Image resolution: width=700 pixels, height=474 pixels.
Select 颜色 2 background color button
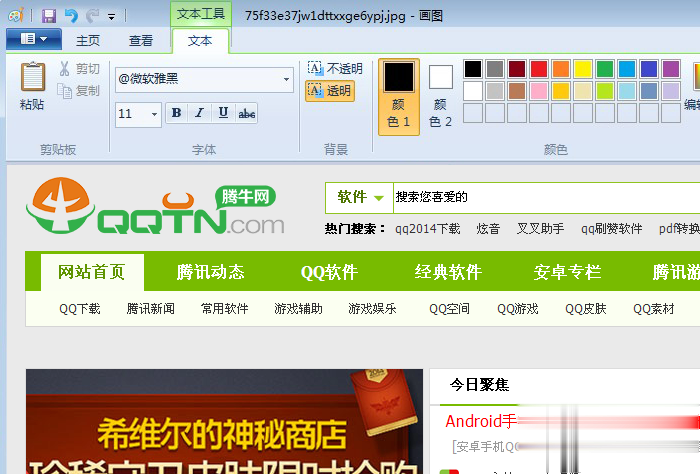(x=441, y=96)
